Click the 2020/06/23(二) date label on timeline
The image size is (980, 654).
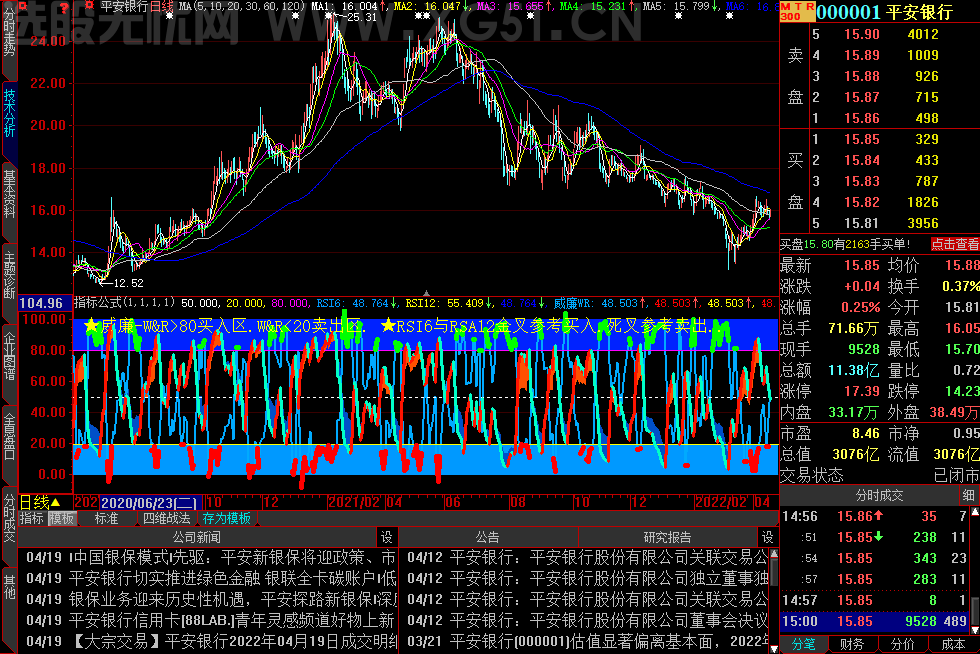(x=149, y=503)
